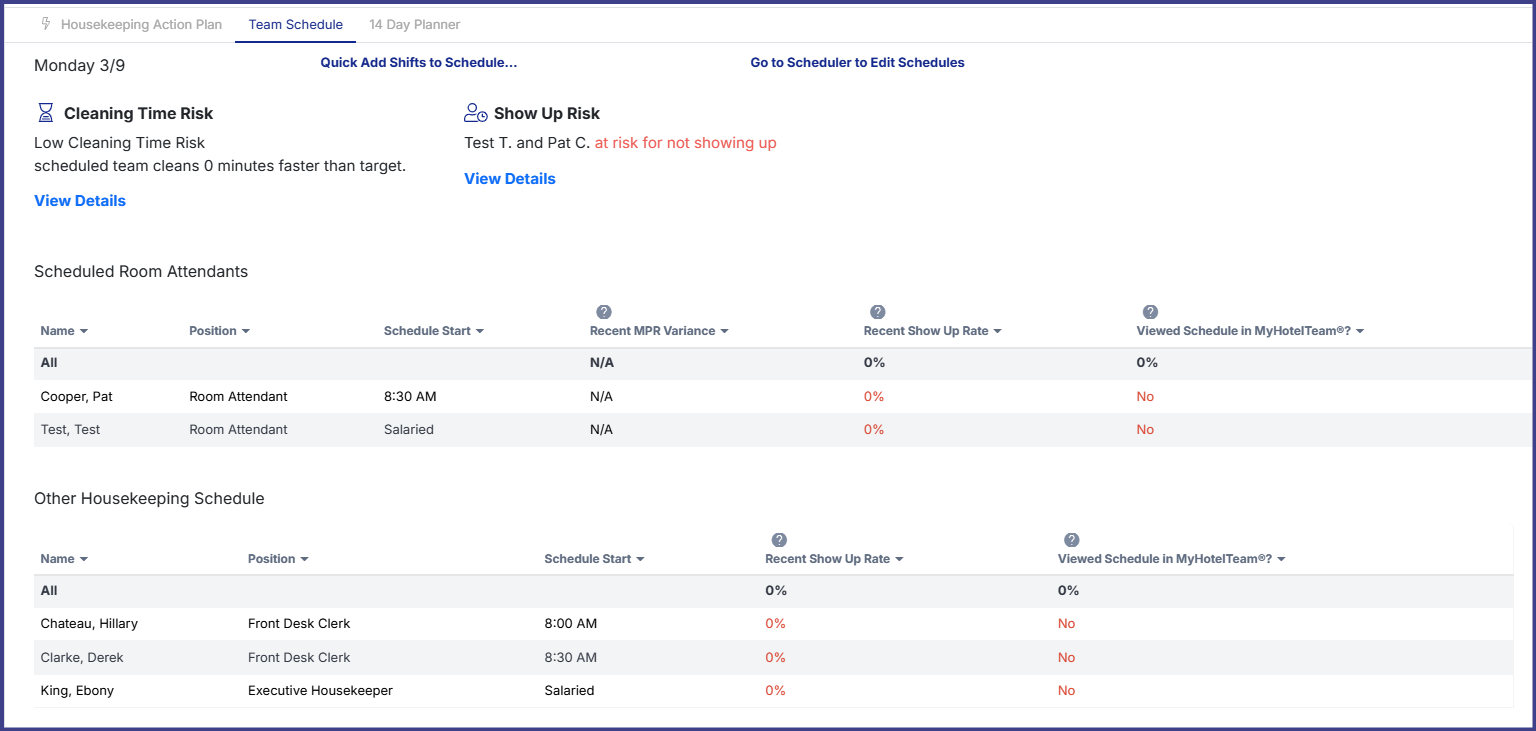Click help icon above Room Attendants Show Up Rate
1536x731 pixels.
click(878, 312)
